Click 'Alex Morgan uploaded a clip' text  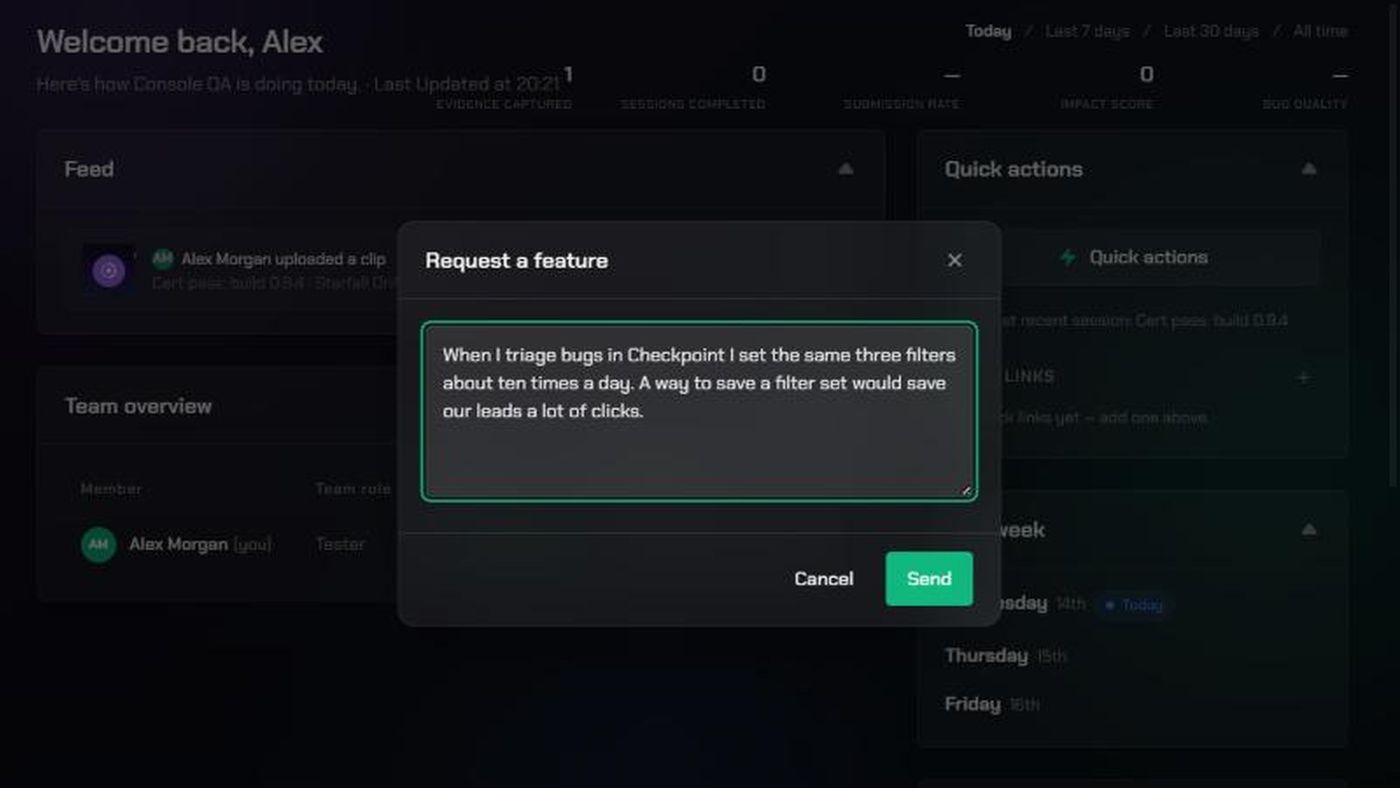point(283,259)
